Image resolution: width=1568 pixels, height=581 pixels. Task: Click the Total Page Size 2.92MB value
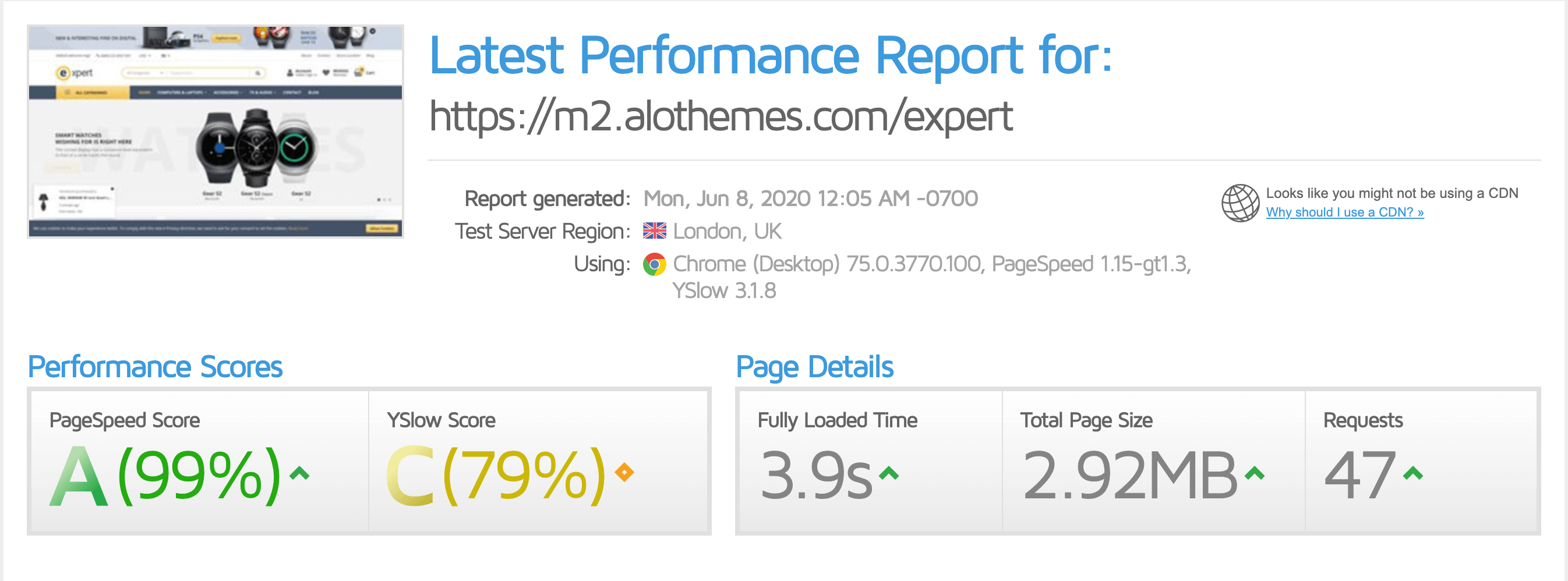click(1130, 475)
